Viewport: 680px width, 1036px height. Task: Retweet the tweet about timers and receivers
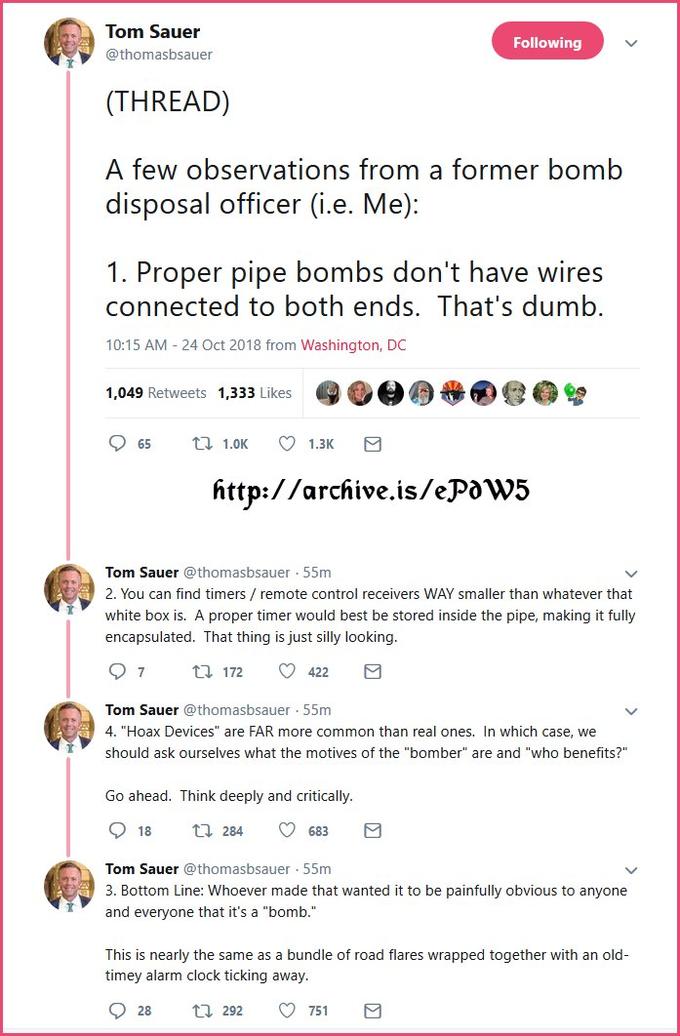(204, 671)
